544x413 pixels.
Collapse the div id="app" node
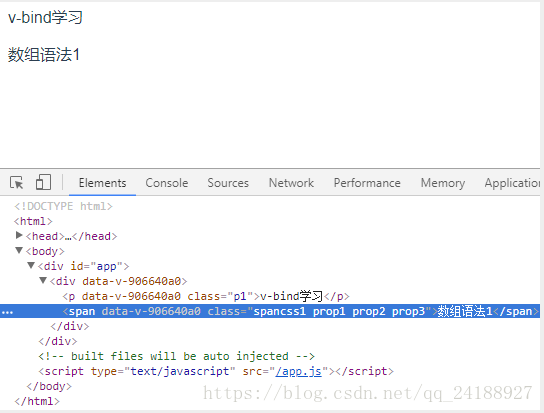click(31, 266)
